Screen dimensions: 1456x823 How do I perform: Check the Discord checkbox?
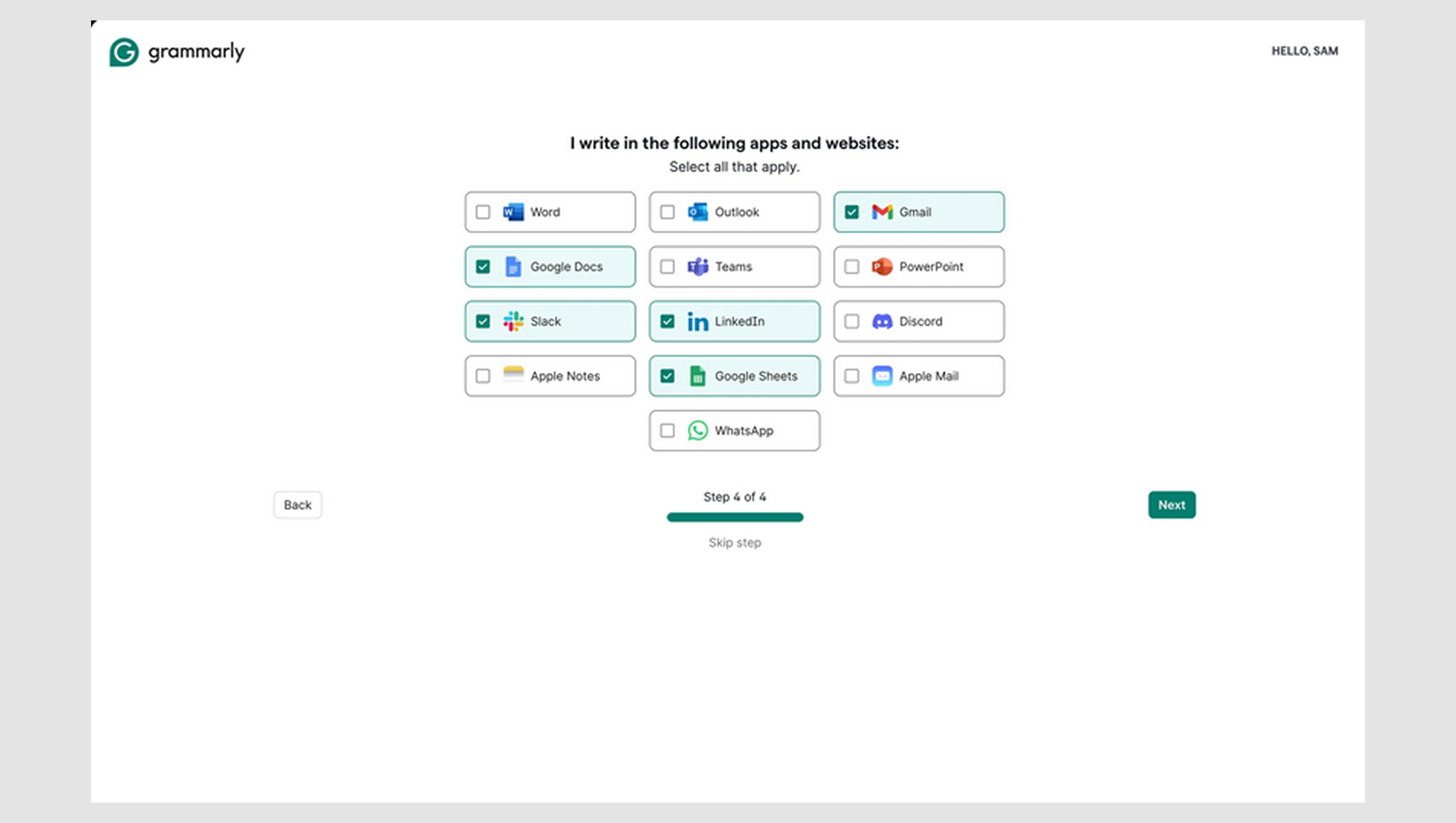tap(851, 321)
